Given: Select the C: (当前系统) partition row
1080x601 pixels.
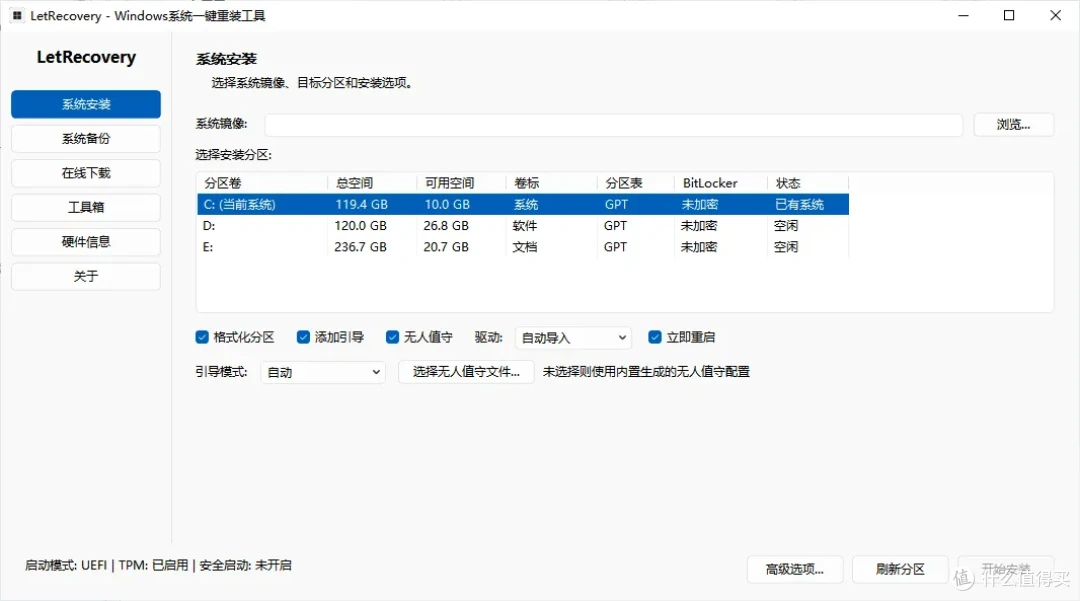Looking at the screenshot, I should [523, 204].
